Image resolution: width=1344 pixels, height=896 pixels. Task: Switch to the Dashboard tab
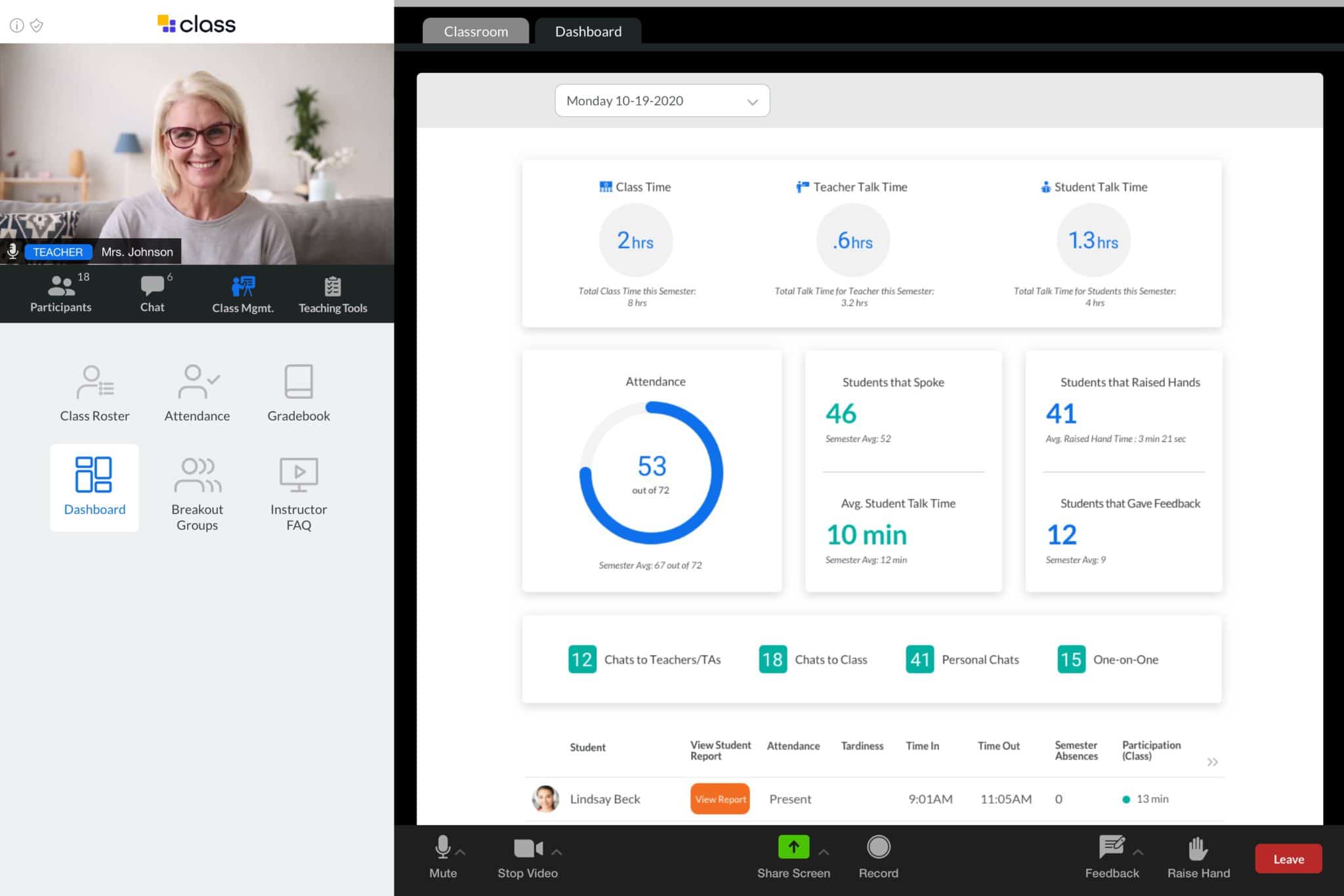tap(588, 31)
